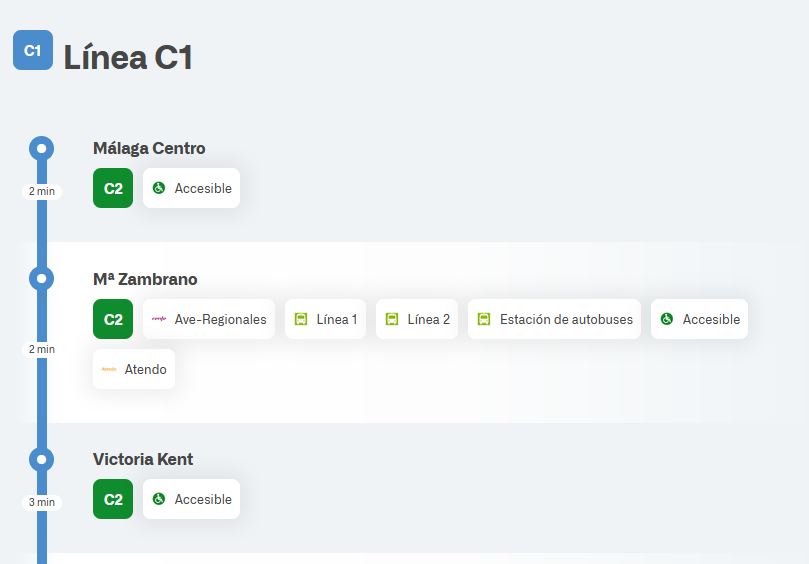Click the blue C1 line badge

tap(33, 50)
